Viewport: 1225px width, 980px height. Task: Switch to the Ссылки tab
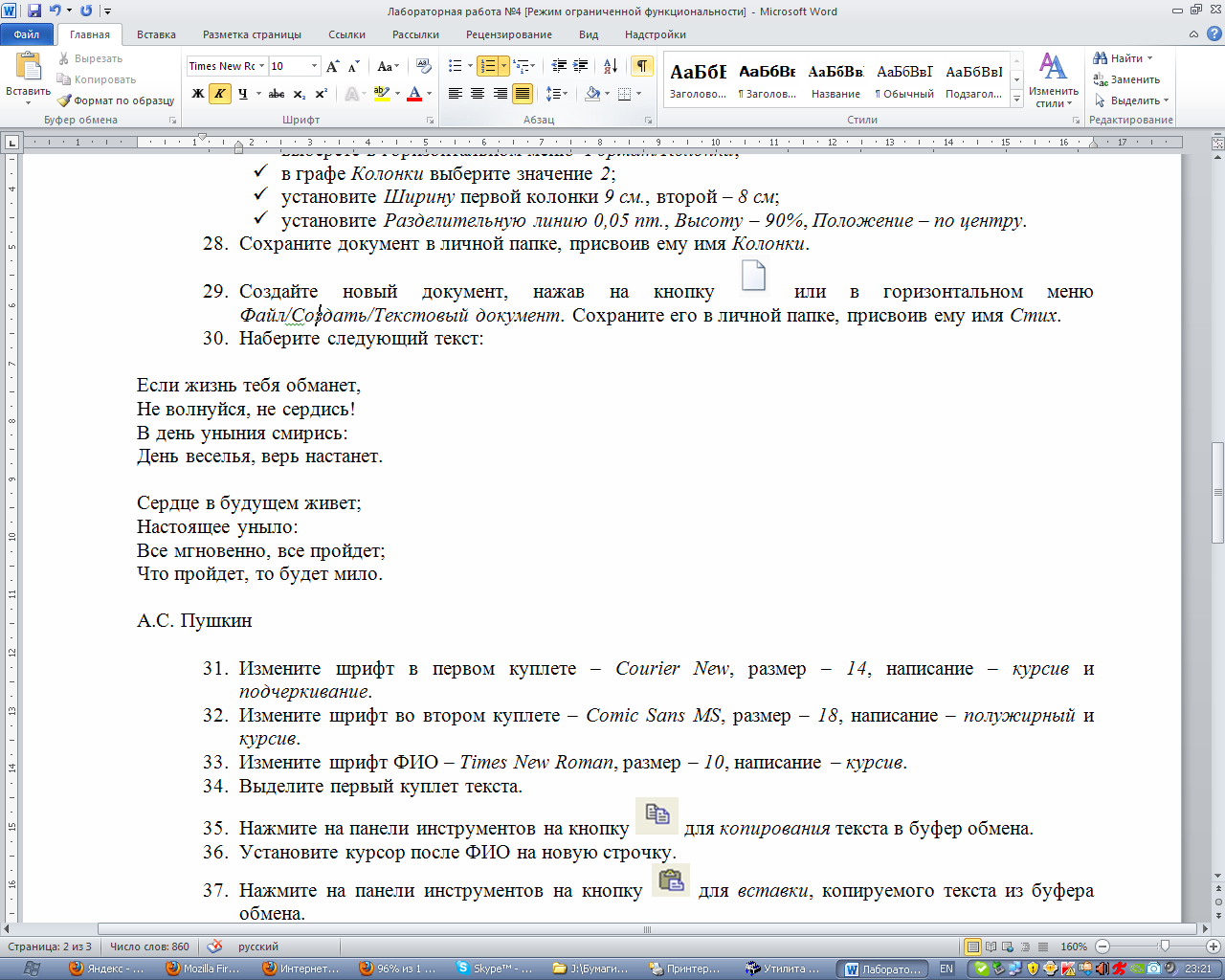click(346, 34)
